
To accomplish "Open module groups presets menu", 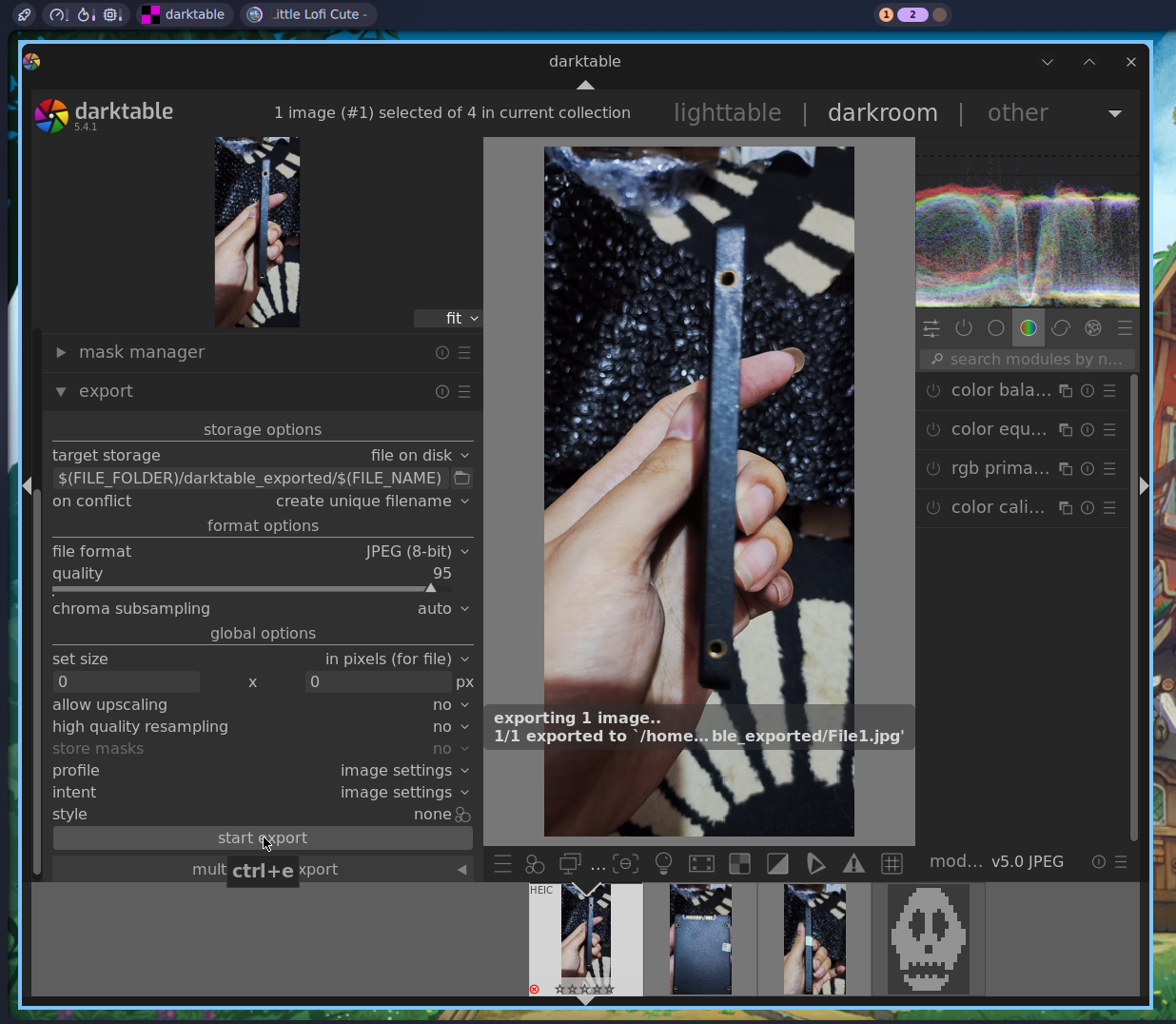I will (x=1126, y=328).
